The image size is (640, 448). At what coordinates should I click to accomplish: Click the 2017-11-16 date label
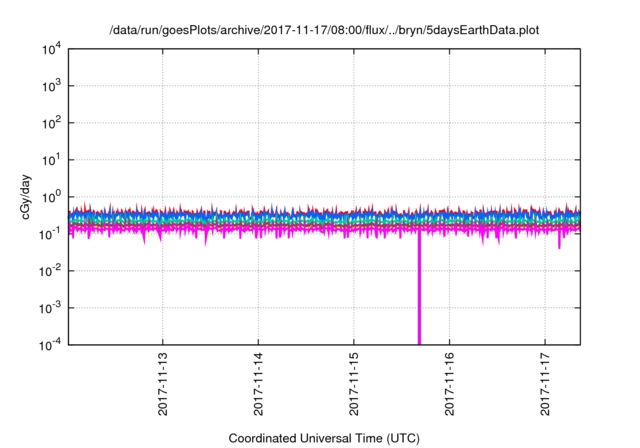pos(449,384)
